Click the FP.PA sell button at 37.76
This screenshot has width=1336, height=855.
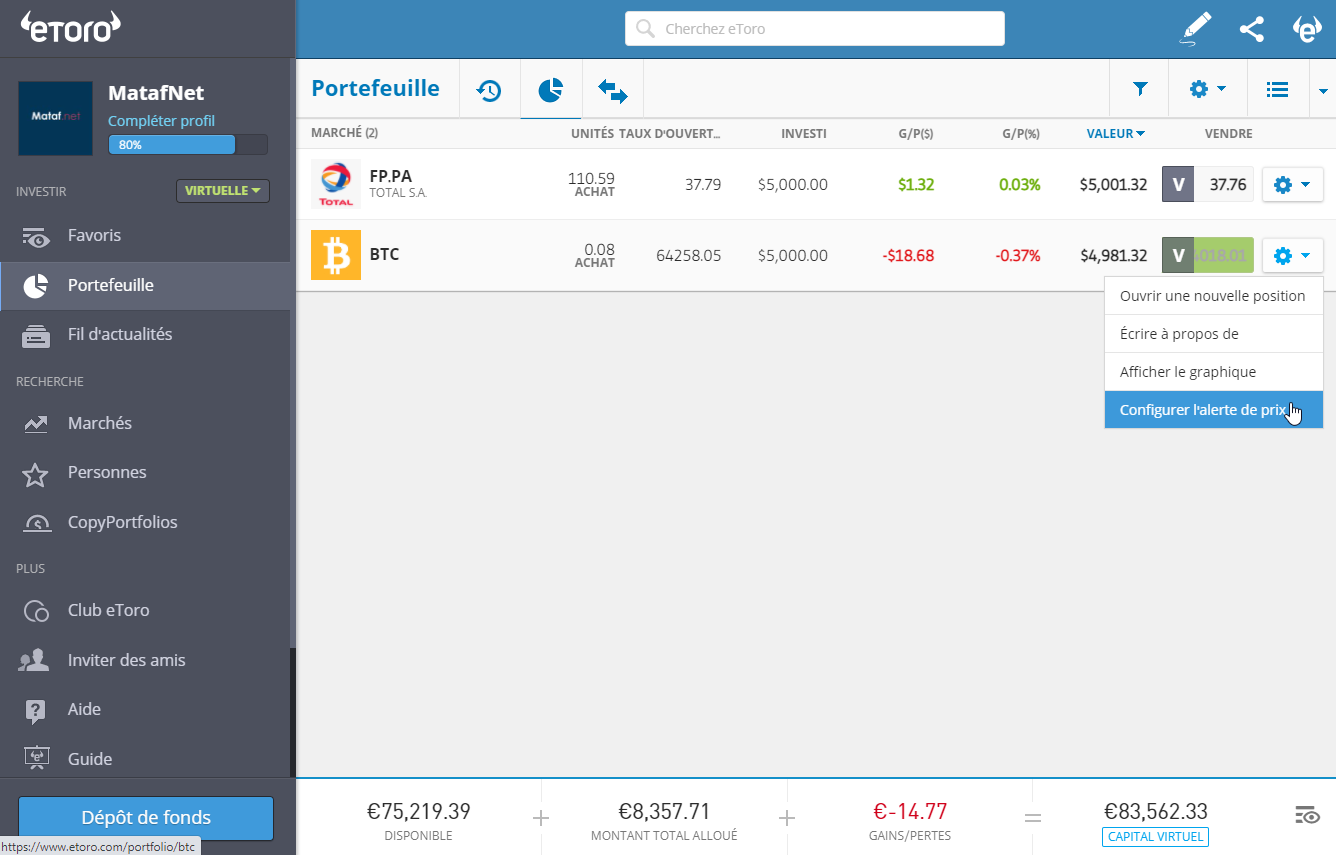pos(1207,184)
